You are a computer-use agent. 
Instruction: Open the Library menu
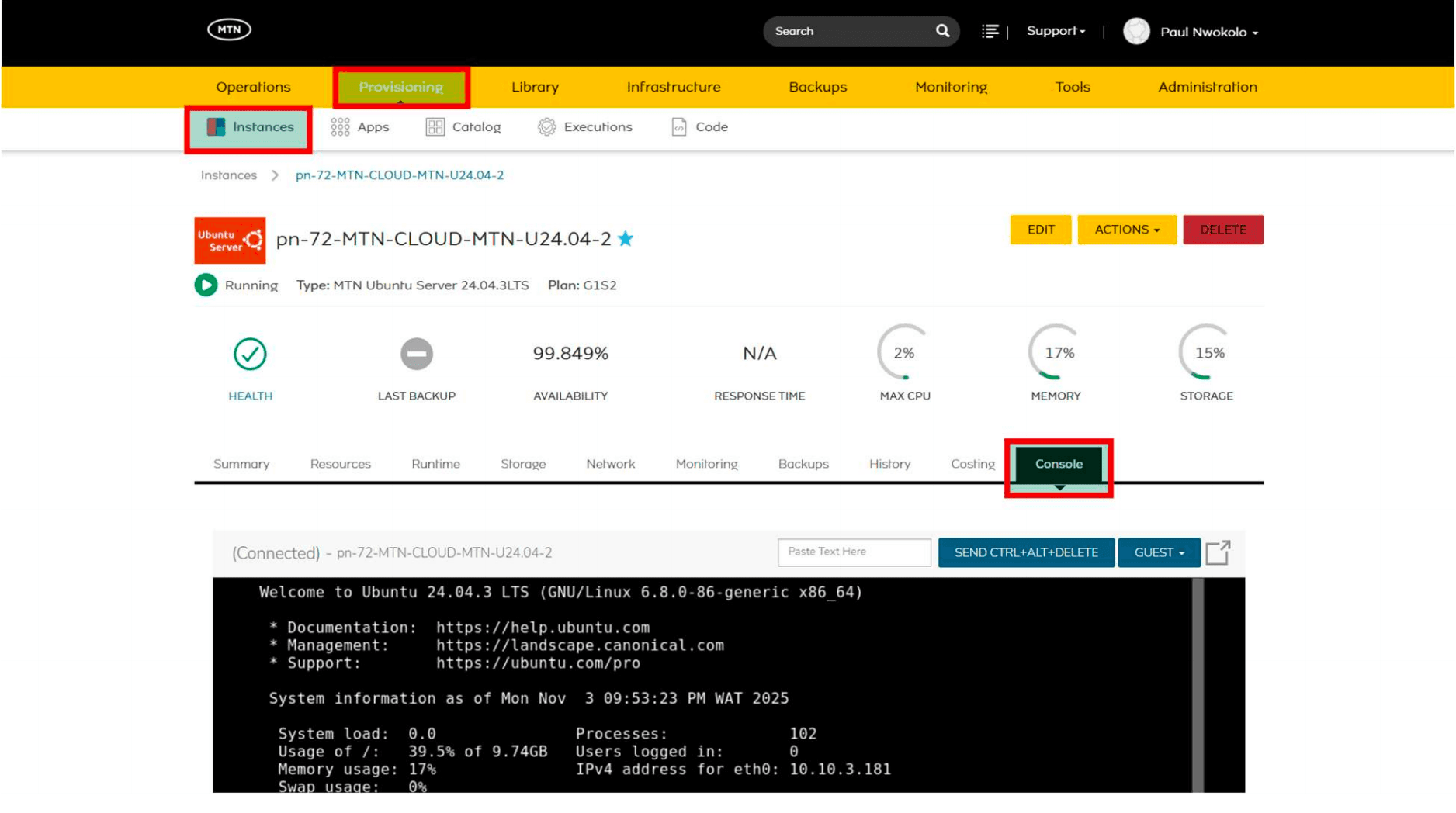535,87
